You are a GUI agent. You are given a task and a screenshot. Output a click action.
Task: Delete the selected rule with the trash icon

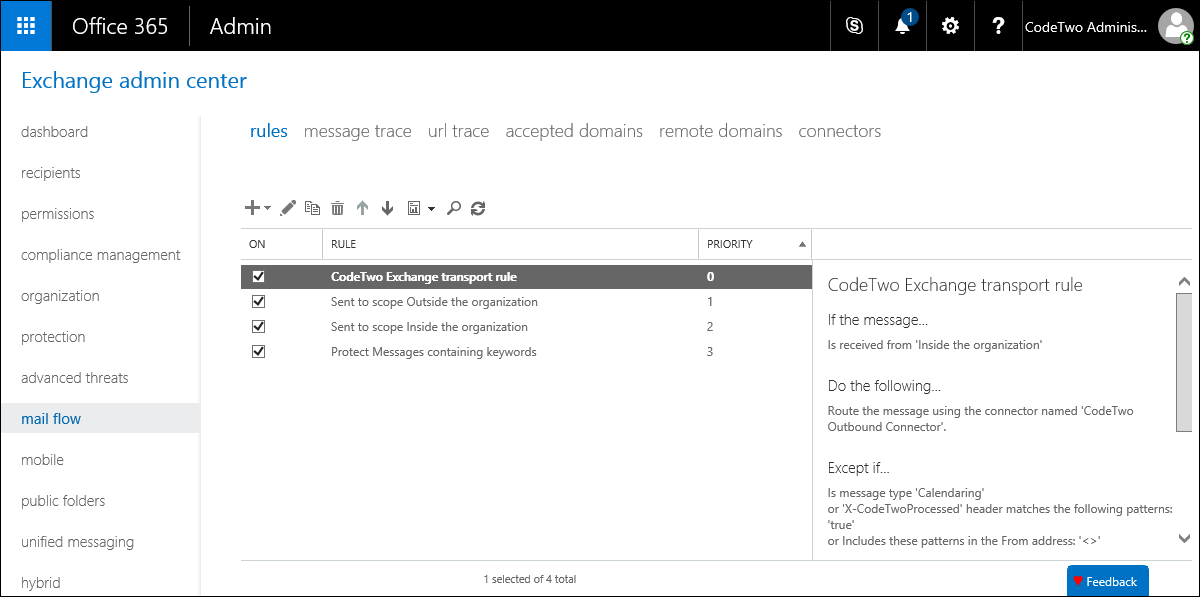[x=337, y=208]
